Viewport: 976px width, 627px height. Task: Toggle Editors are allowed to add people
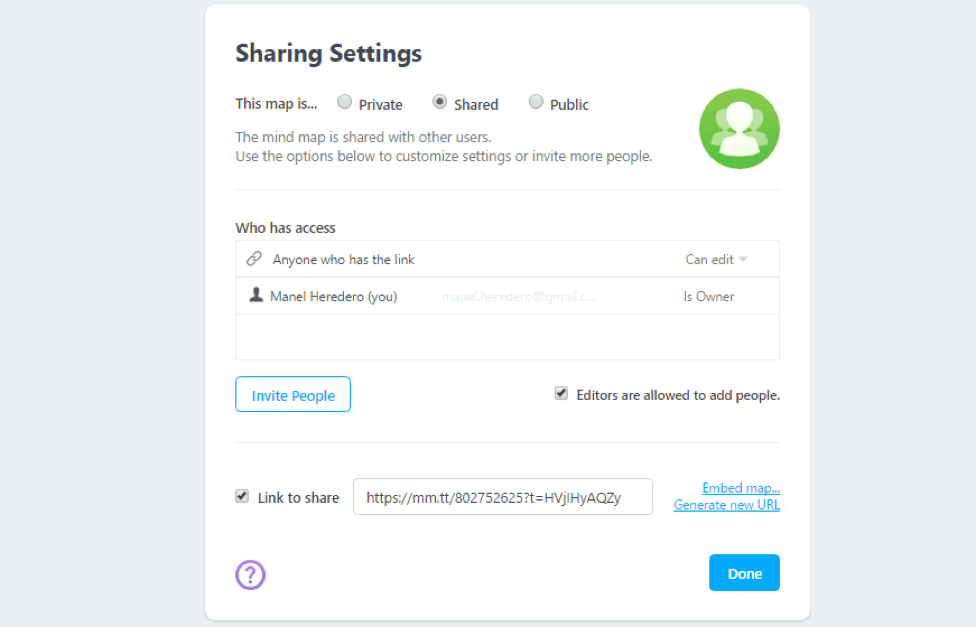(561, 394)
